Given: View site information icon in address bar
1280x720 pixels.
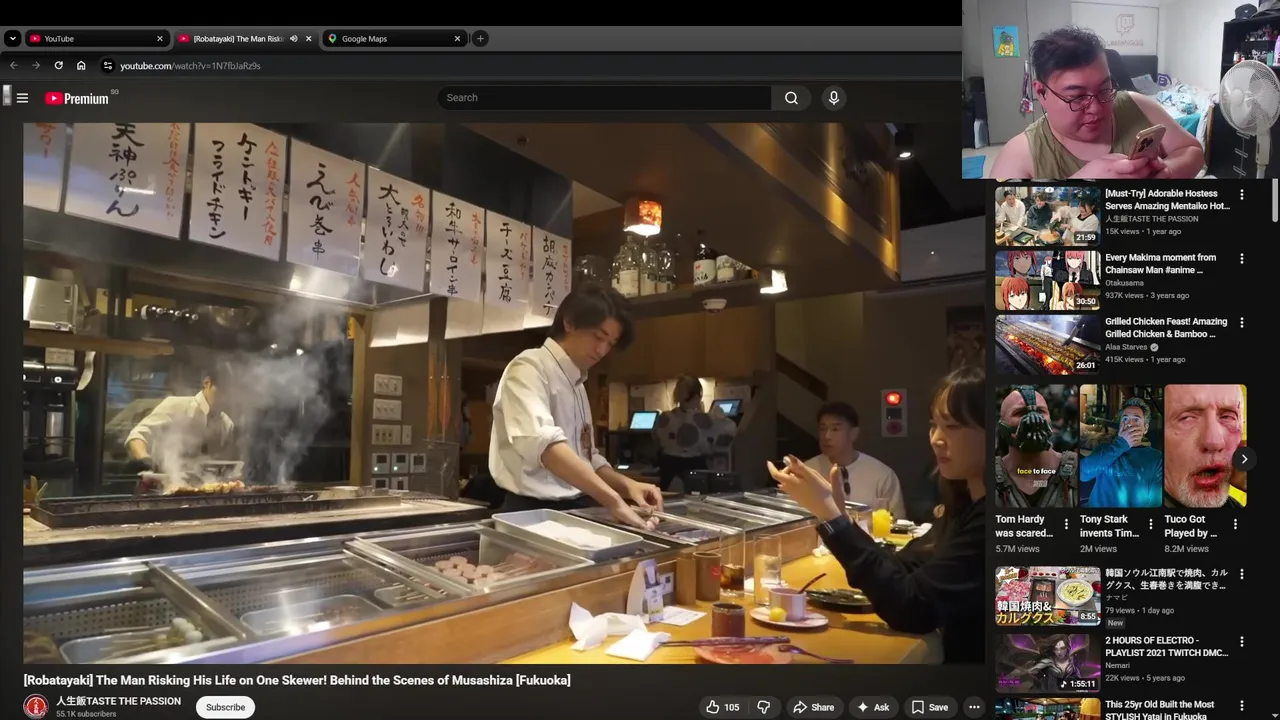Looking at the screenshot, I should point(107,65).
